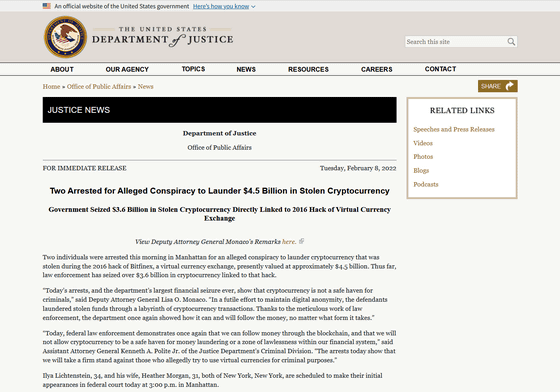This screenshot has height=392, width=560.
Task: Open the NEWS menu
Action: (x=246, y=69)
